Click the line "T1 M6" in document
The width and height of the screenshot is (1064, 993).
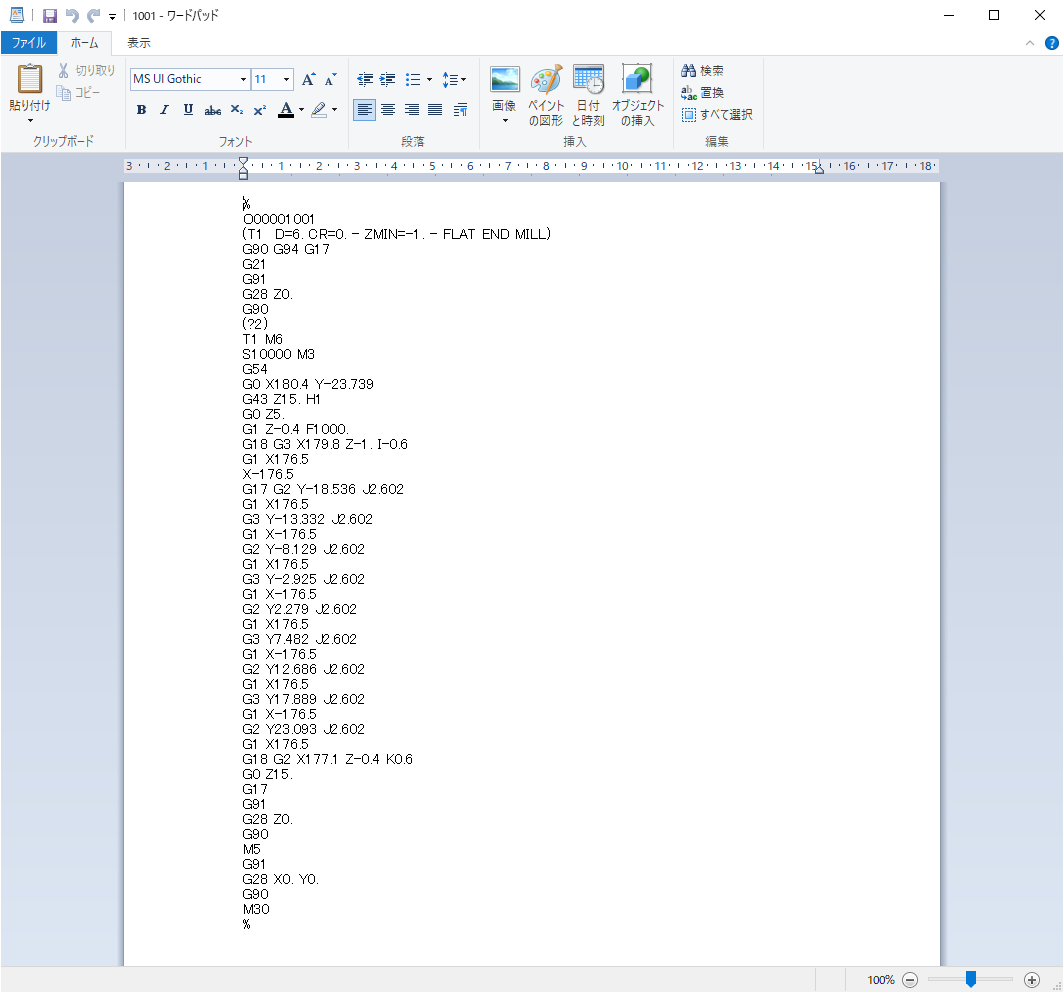click(263, 339)
